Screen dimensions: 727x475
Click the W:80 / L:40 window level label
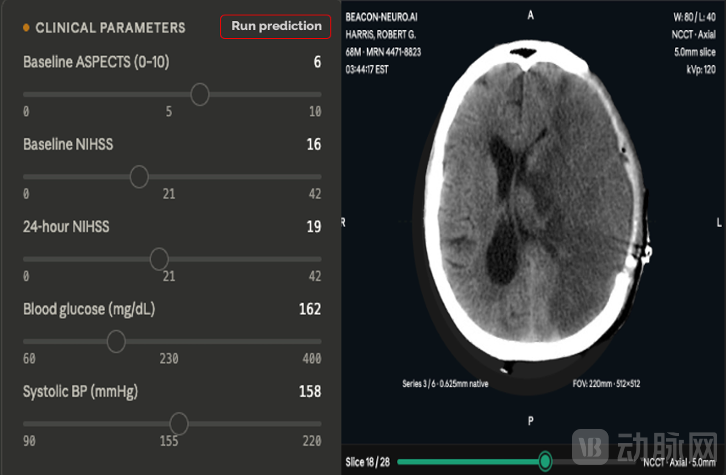(x=694, y=17)
